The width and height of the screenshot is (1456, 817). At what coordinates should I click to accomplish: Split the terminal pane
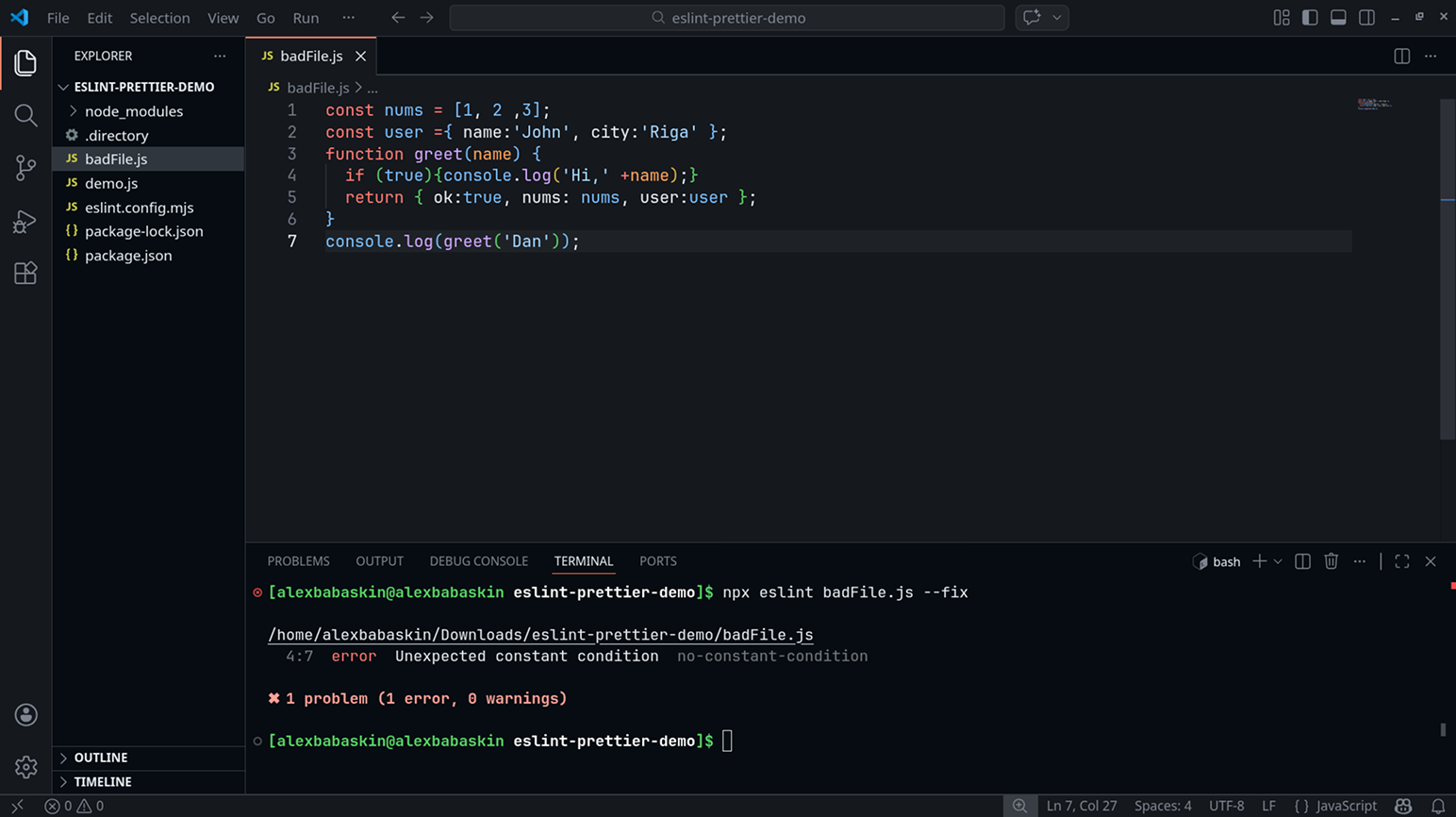pyautogui.click(x=1302, y=561)
